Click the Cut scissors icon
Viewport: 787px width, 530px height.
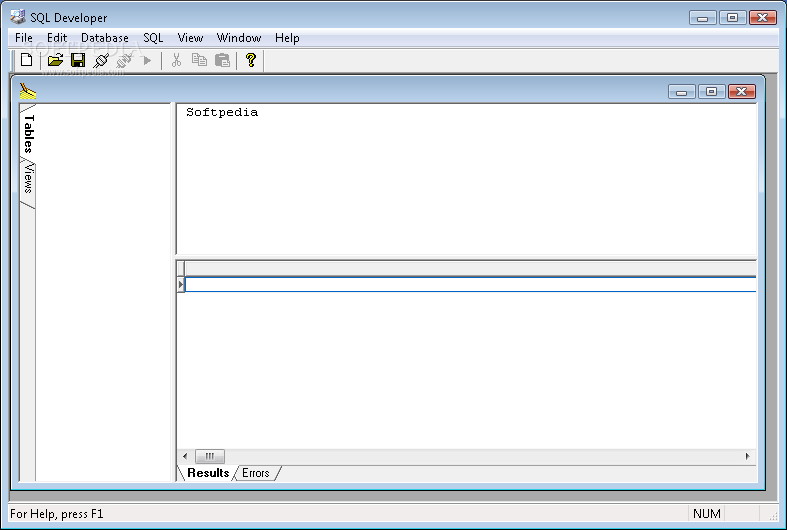176,60
